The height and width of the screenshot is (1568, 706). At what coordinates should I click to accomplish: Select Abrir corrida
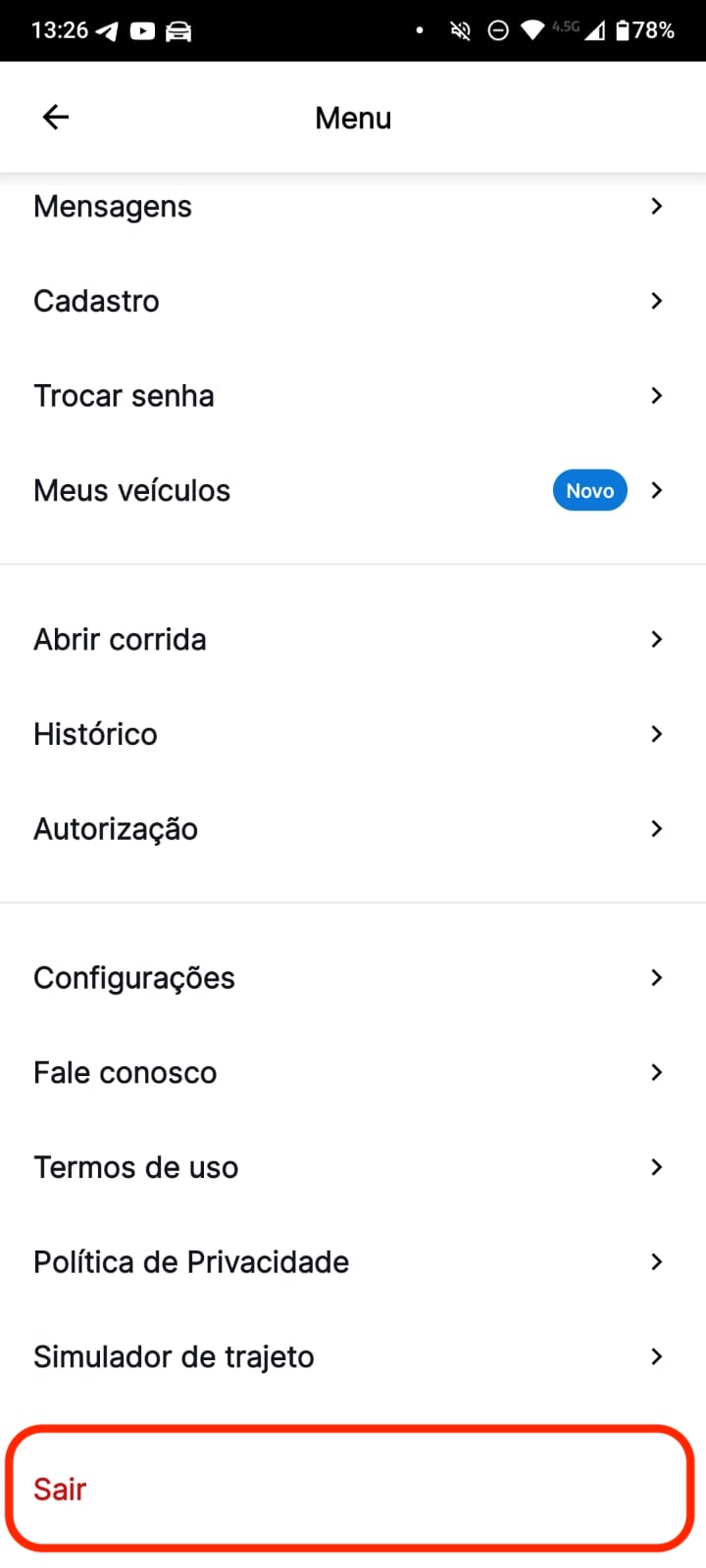(x=121, y=639)
